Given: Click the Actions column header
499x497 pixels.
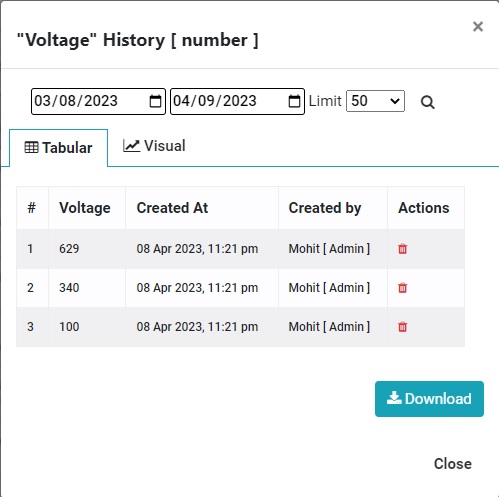Looking at the screenshot, I should tap(424, 208).
